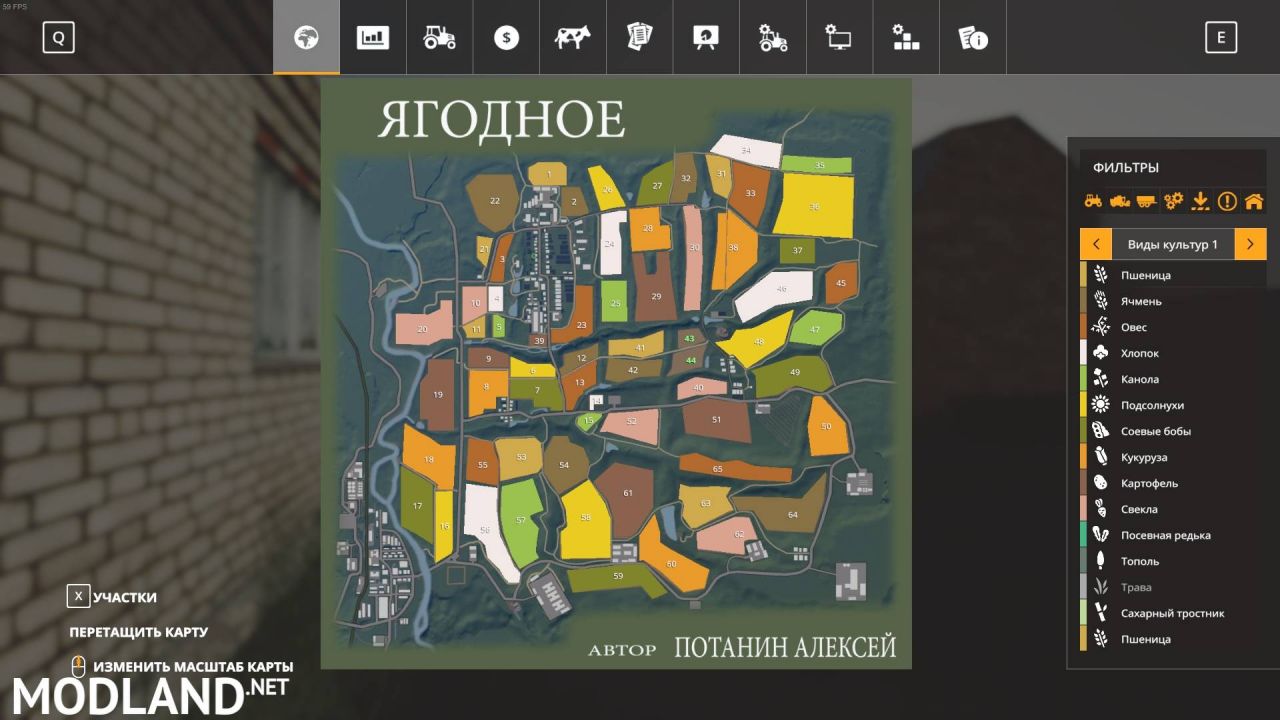Open the price statistics chart tab
This screenshot has height=720, width=1280.
click(x=373, y=38)
